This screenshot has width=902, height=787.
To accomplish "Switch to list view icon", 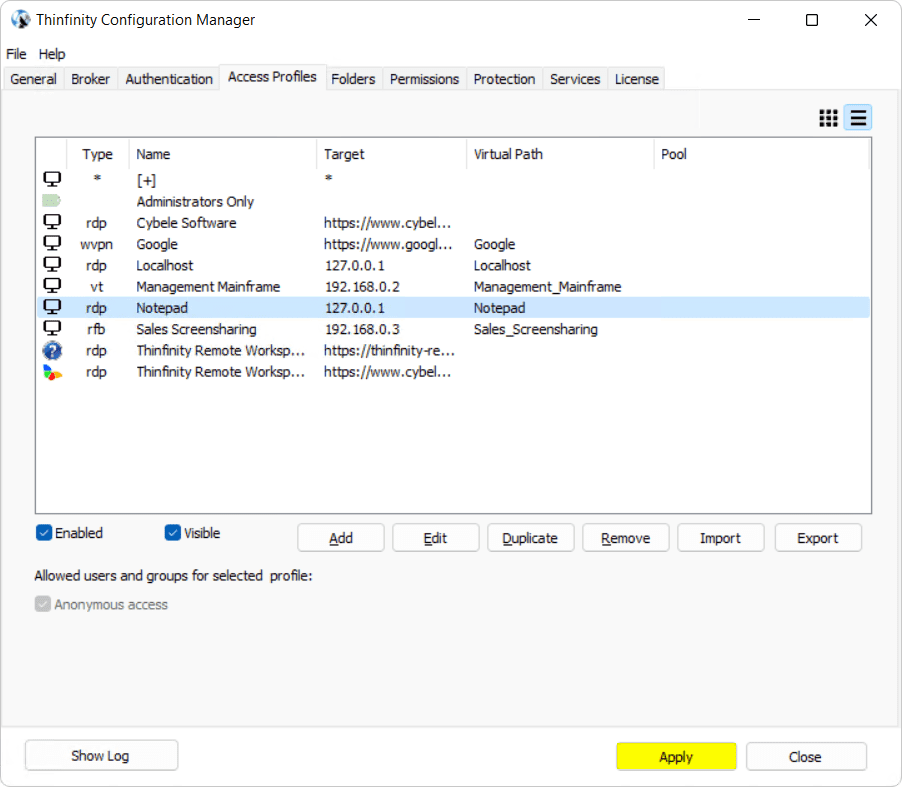I will point(858,118).
